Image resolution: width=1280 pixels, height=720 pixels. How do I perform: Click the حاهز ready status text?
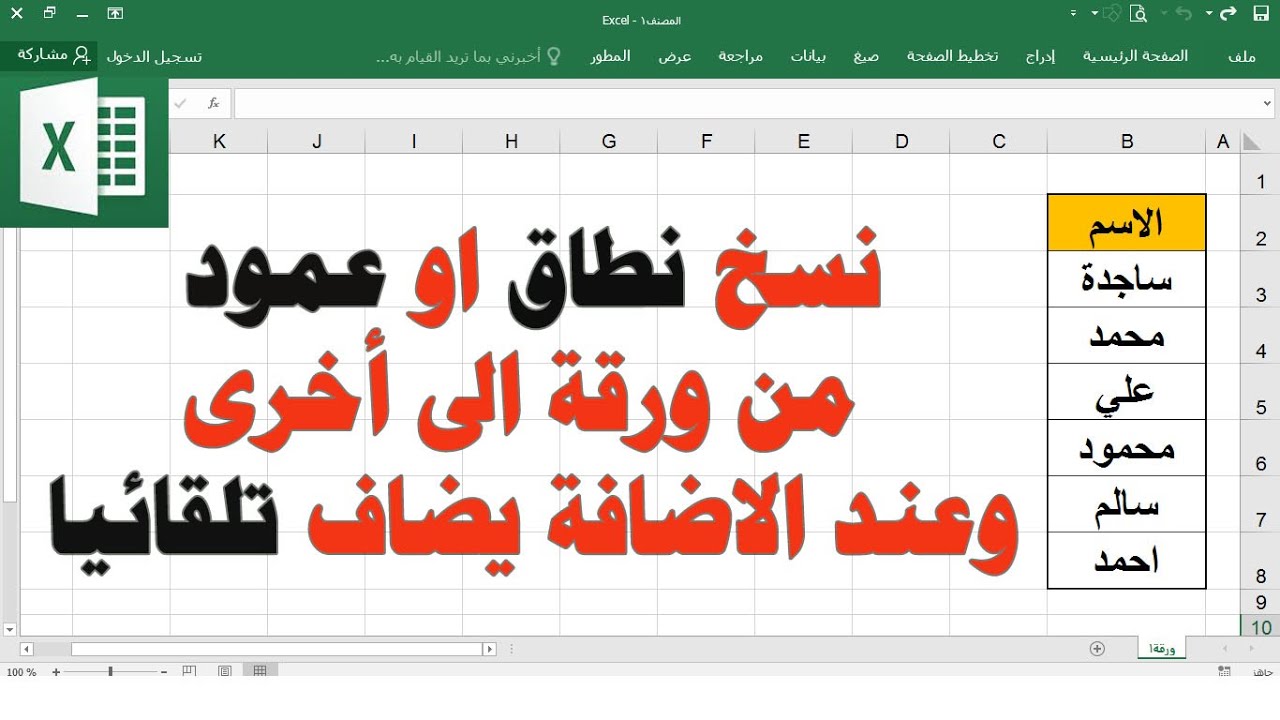tap(1264, 672)
